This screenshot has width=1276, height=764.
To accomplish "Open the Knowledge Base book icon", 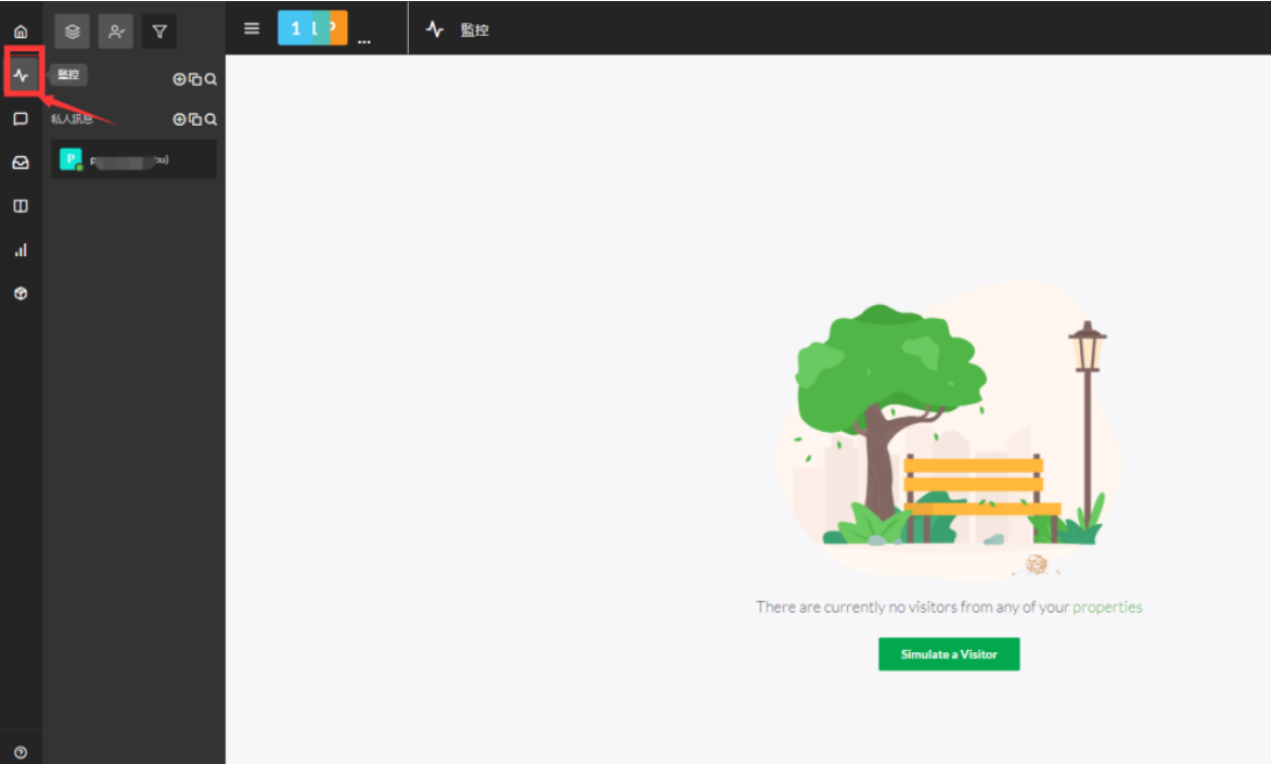I will click(20, 206).
